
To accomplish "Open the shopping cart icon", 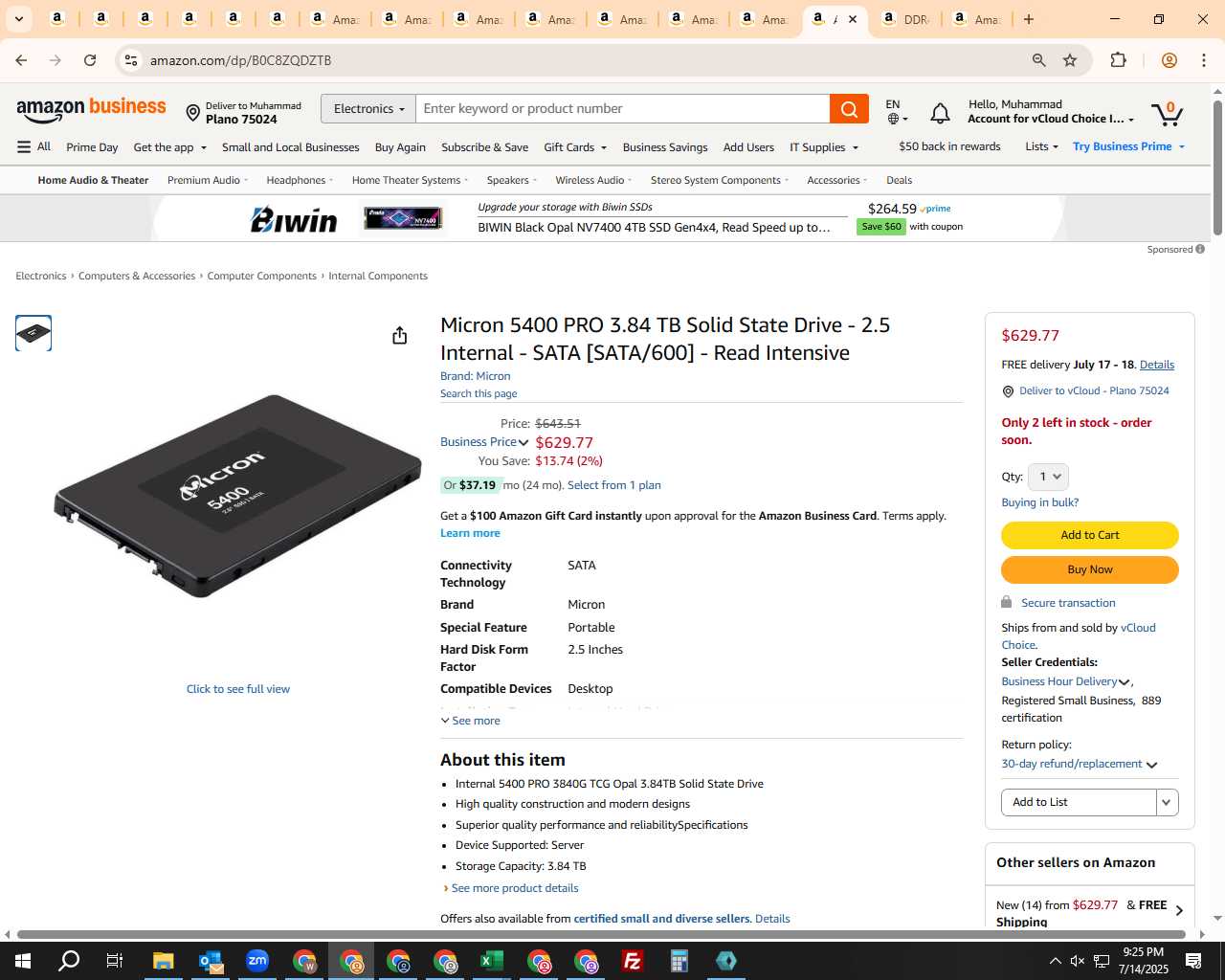I will [x=1167, y=114].
